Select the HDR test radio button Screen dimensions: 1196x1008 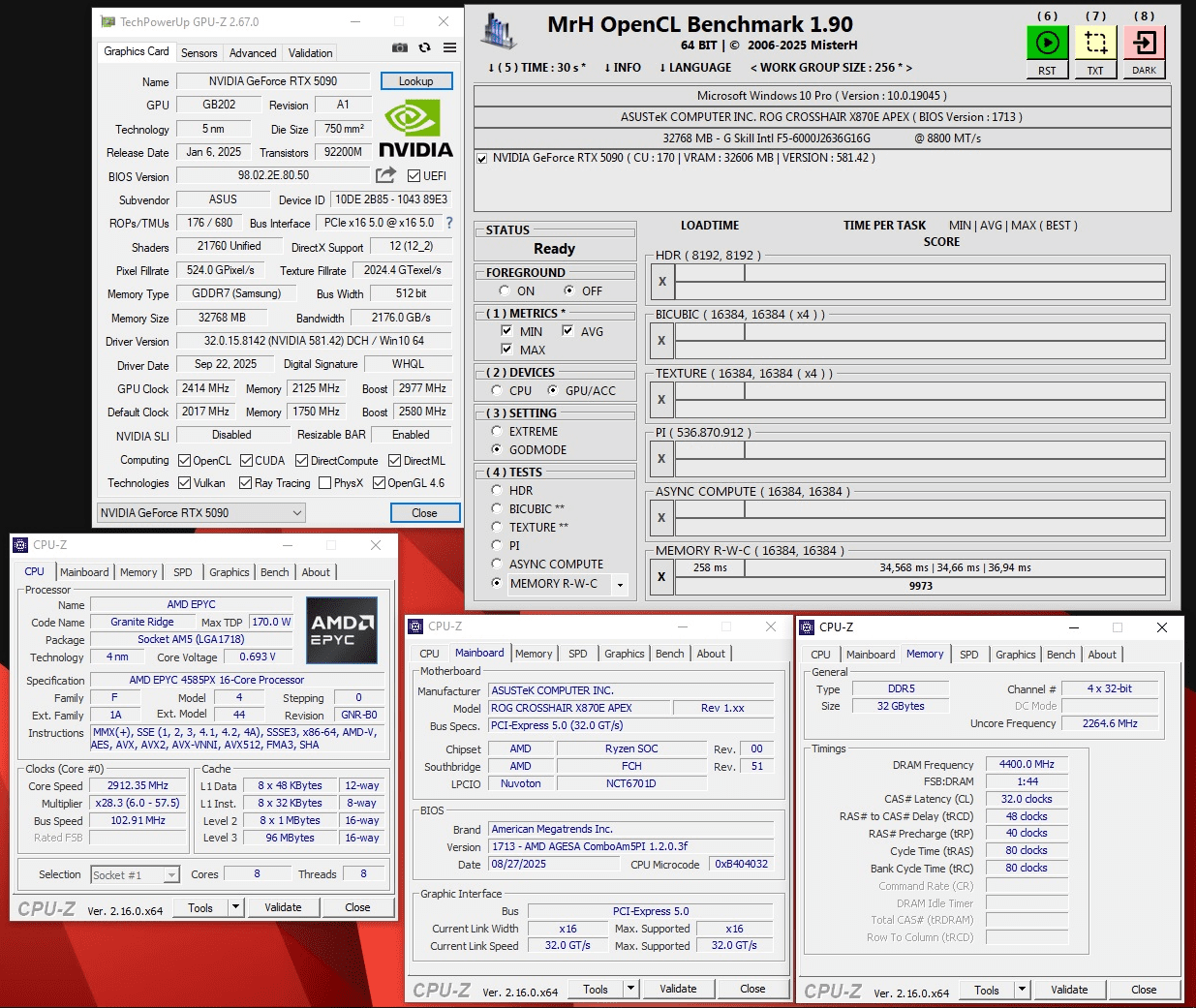pyautogui.click(x=497, y=490)
